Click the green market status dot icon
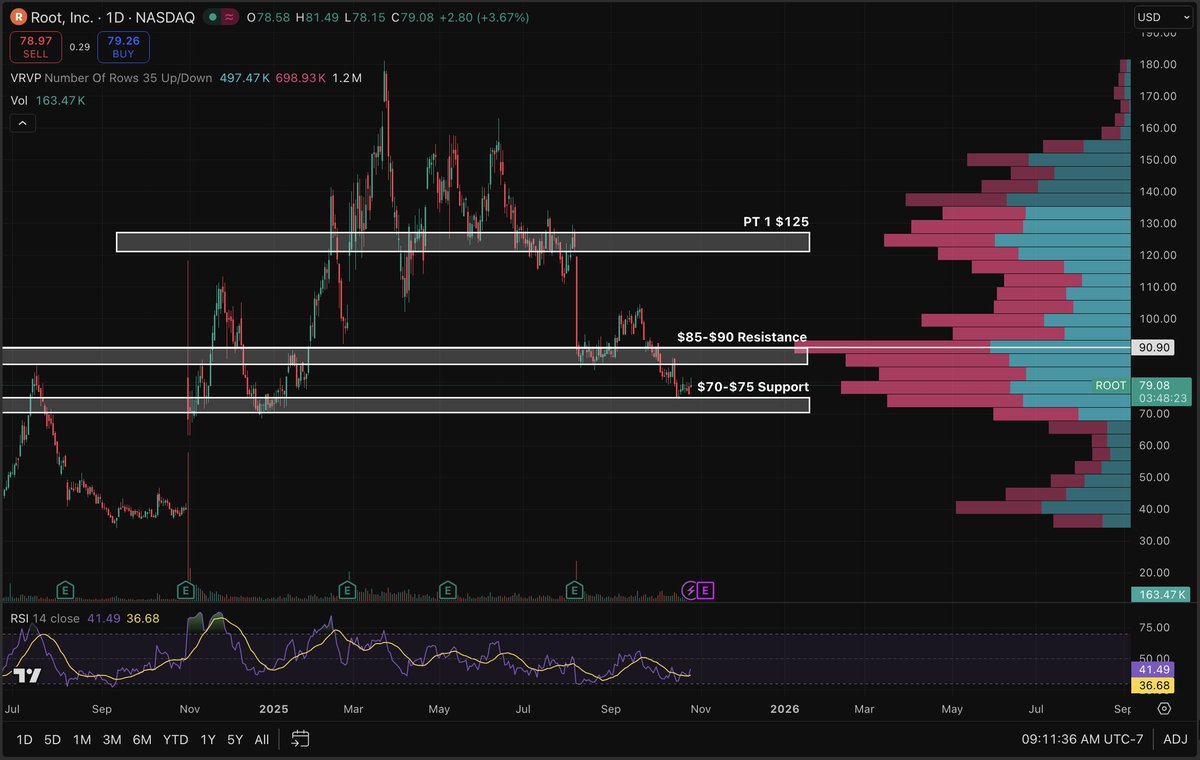The width and height of the screenshot is (1200, 760). point(213,17)
